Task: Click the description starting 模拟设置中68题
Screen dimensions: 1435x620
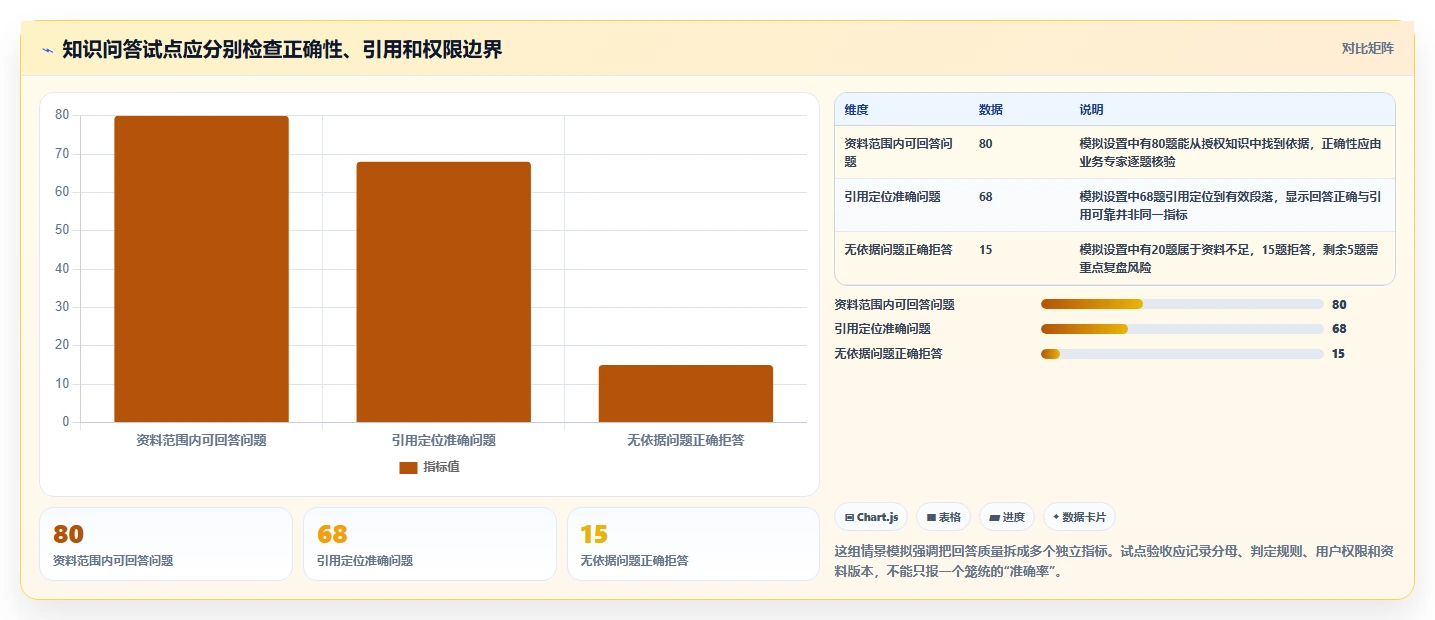Action: click(1230, 205)
